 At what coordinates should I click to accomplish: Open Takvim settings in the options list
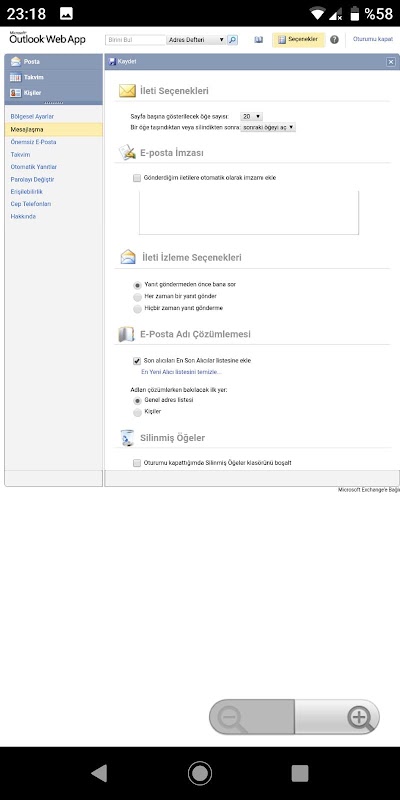point(20,155)
